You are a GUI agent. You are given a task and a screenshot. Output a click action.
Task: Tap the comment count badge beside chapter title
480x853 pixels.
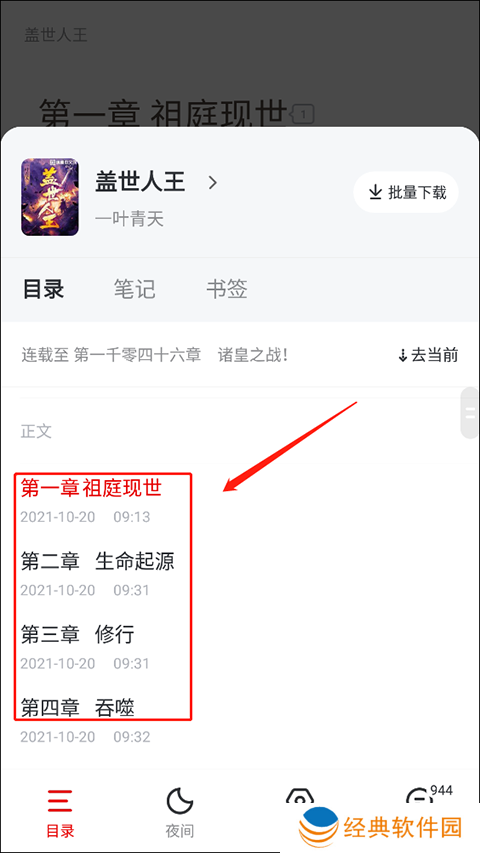(x=303, y=114)
